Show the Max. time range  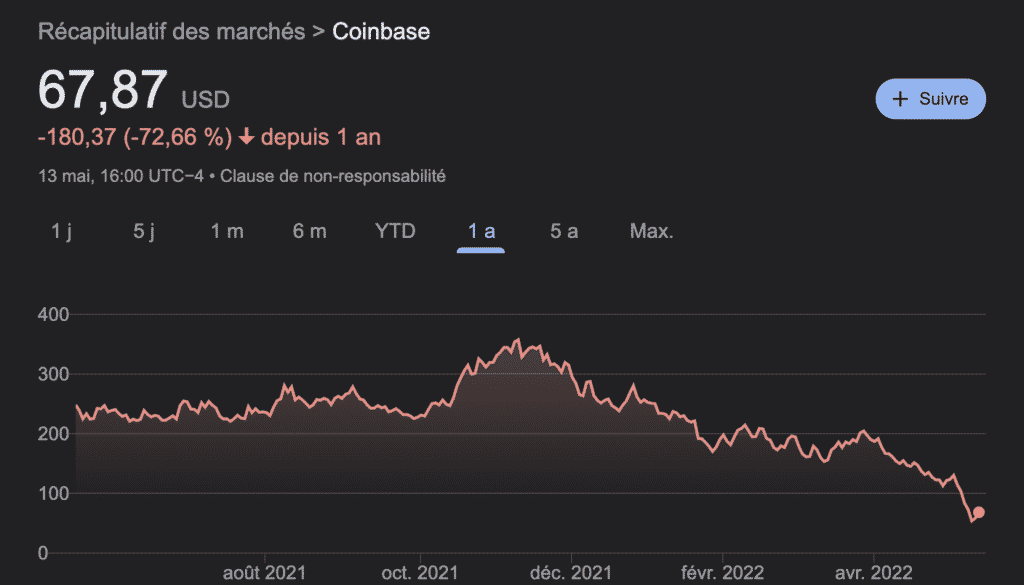[651, 231]
